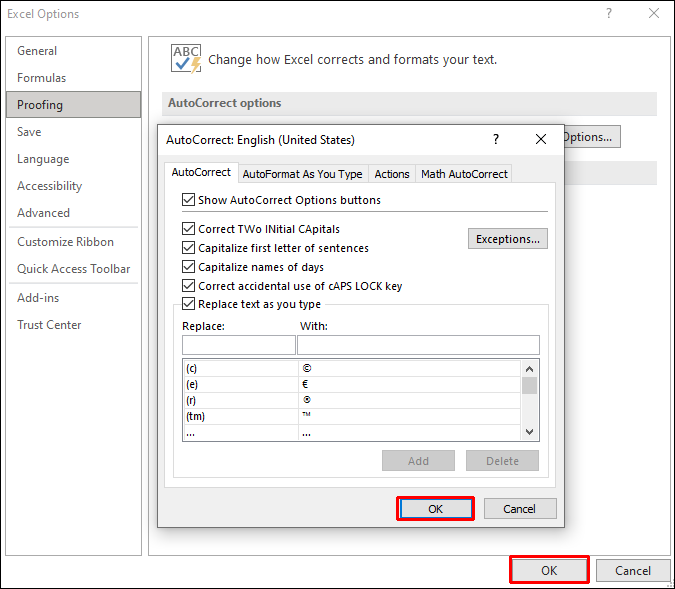Click the replacement list scrollbar thumb
Image resolution: width=675 pixels, height=589 pixels.
(x=529, y=385)
